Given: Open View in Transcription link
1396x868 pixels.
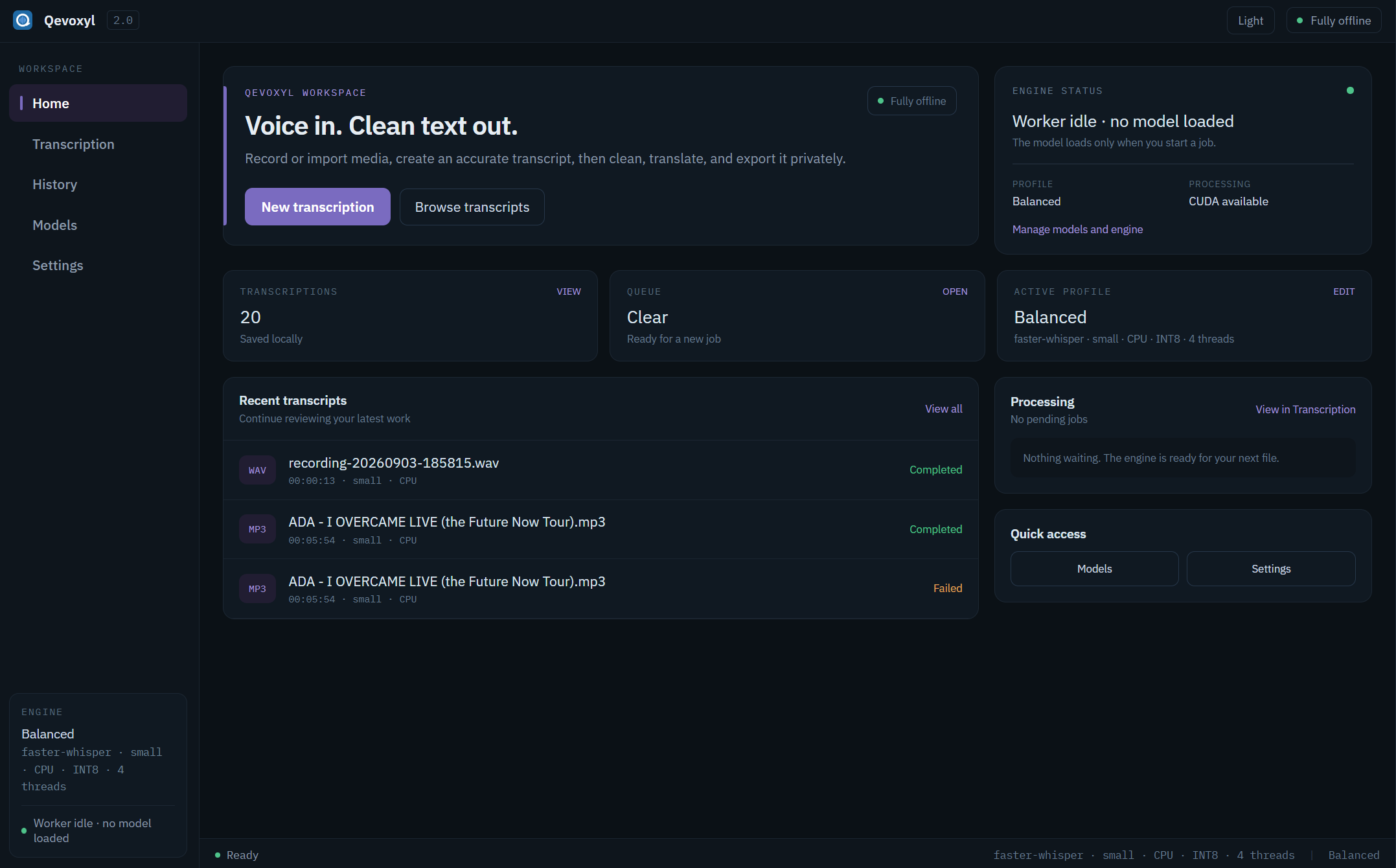Looking at the screenshot, I should [1305, 409].
